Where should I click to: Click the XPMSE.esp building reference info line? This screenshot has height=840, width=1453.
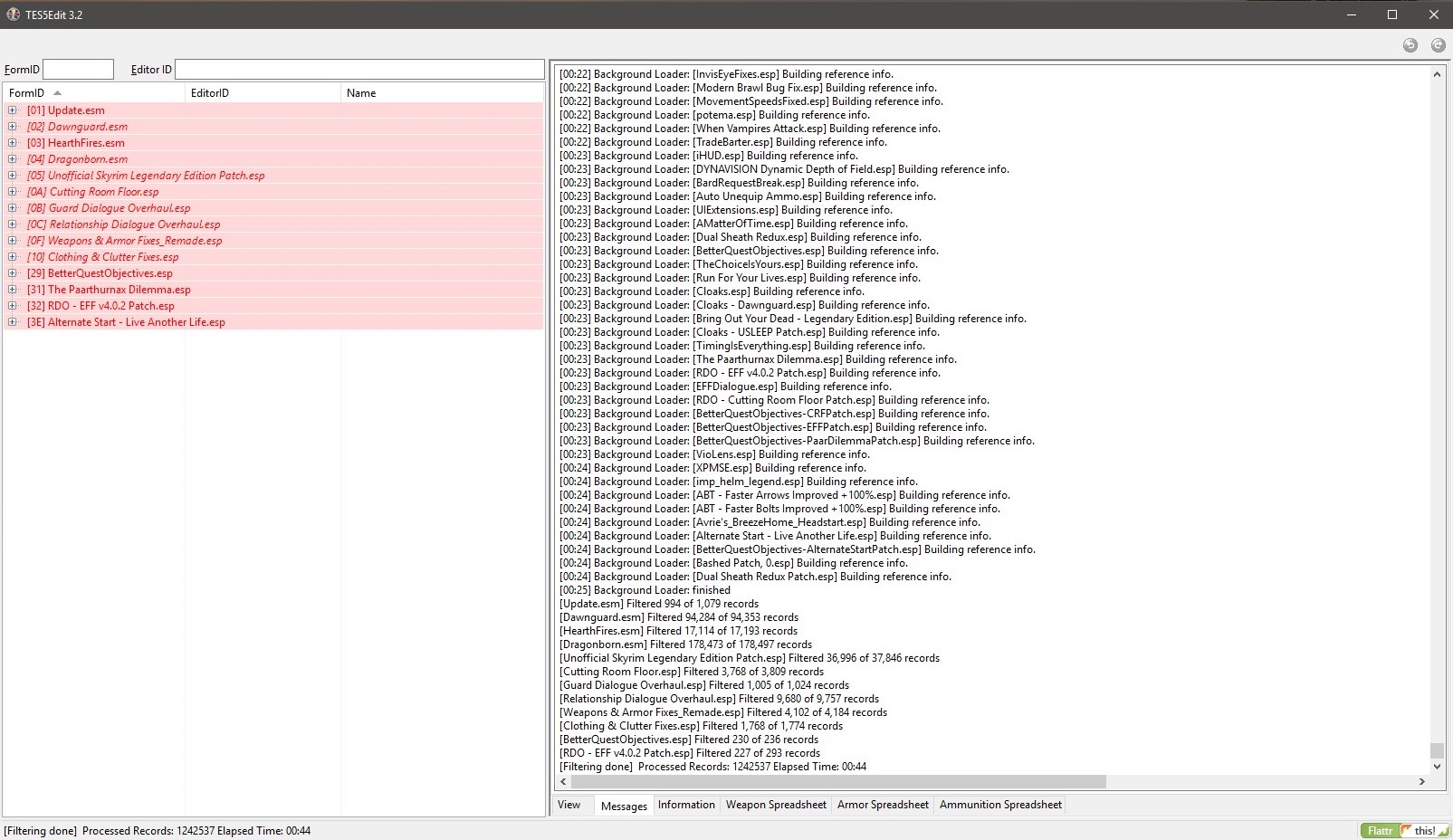(x=712, y=468)
